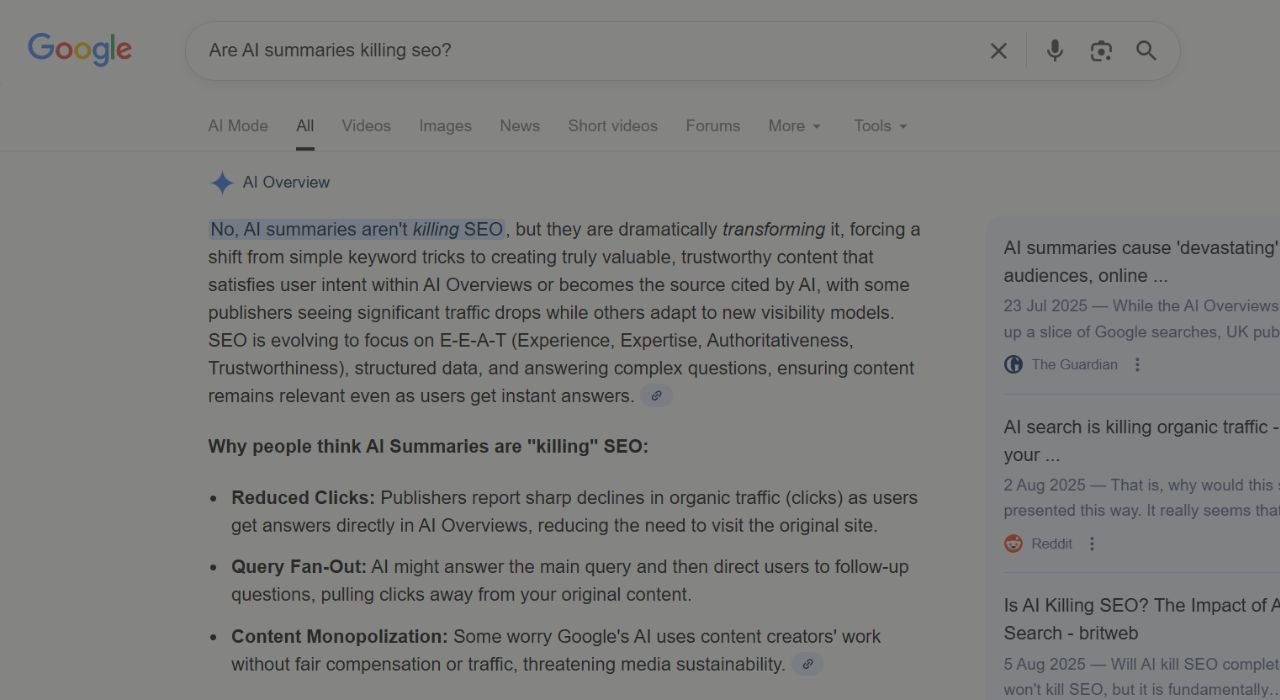
Task: Click the magnifying glass search button
Action: 1146,51
